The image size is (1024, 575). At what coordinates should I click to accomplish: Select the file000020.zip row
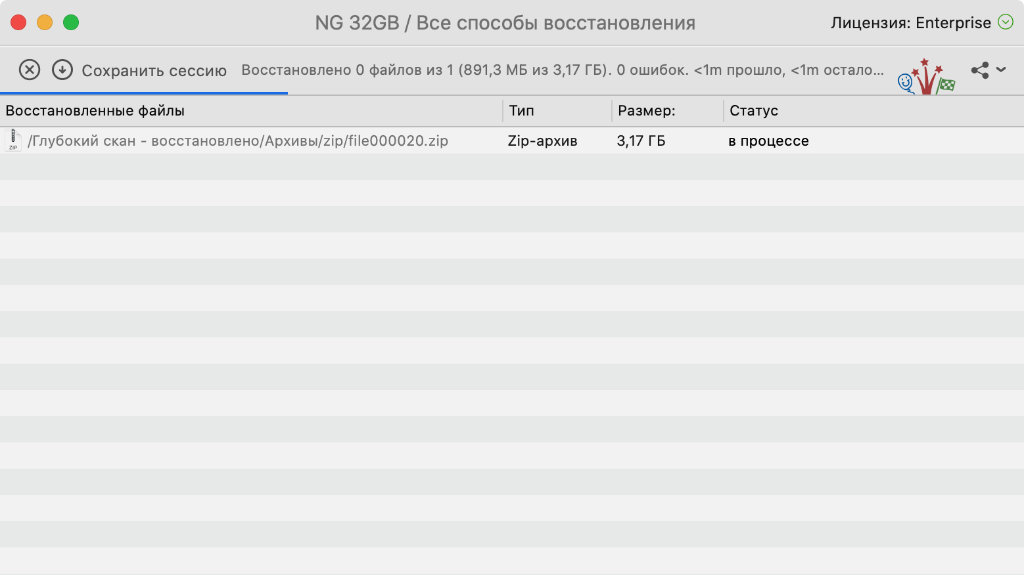(238, 141)
